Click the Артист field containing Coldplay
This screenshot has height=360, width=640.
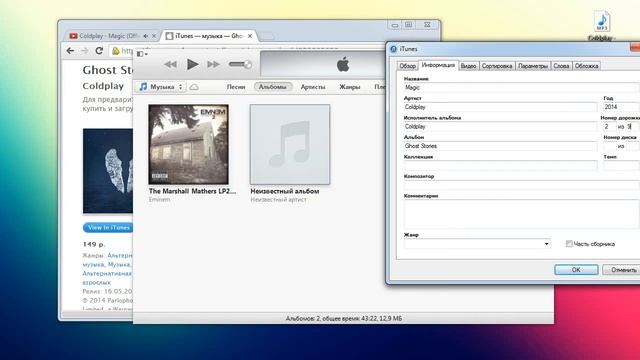coord(500,107)
